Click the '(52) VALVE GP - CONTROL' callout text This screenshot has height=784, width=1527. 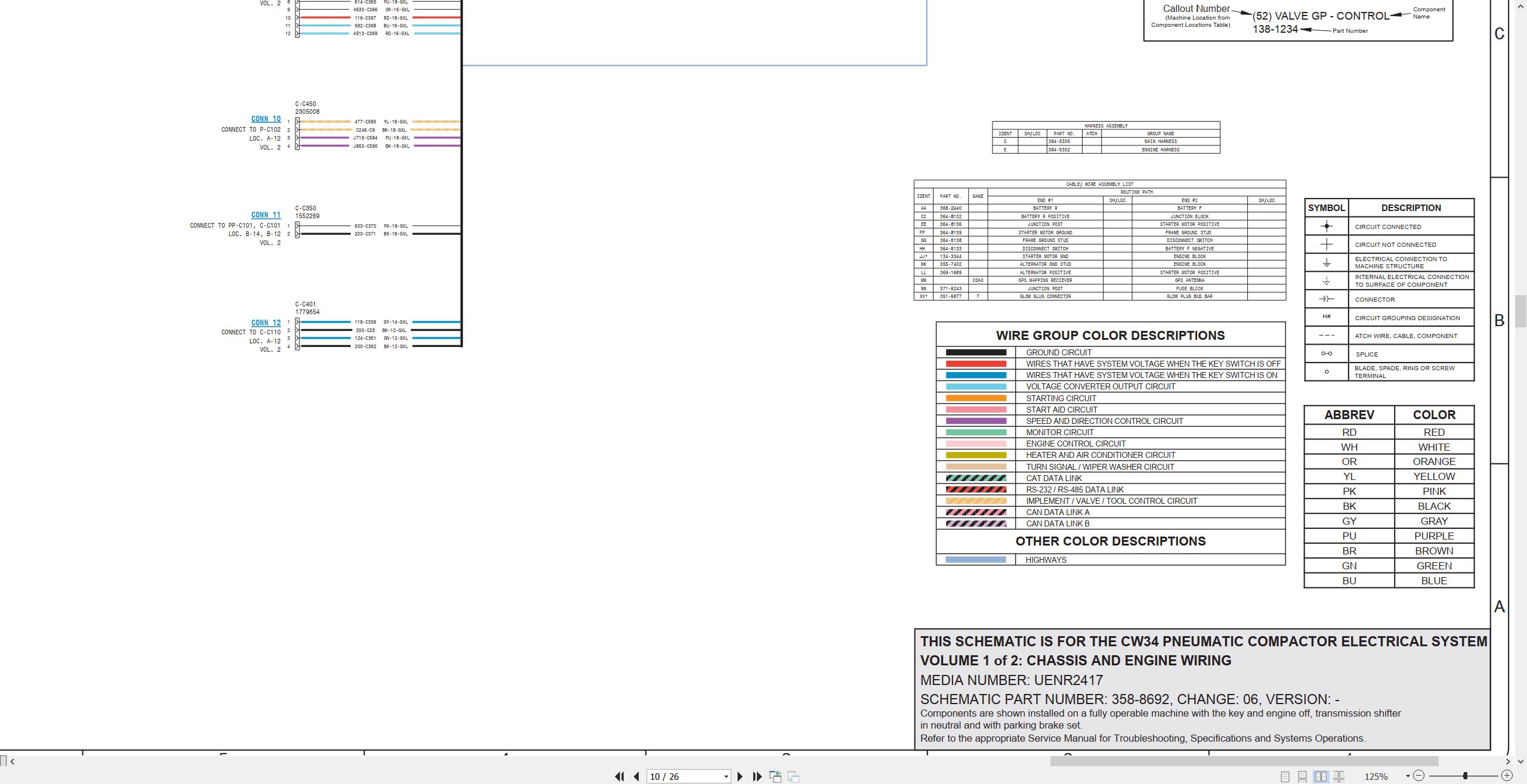[x=1321, y=16]
